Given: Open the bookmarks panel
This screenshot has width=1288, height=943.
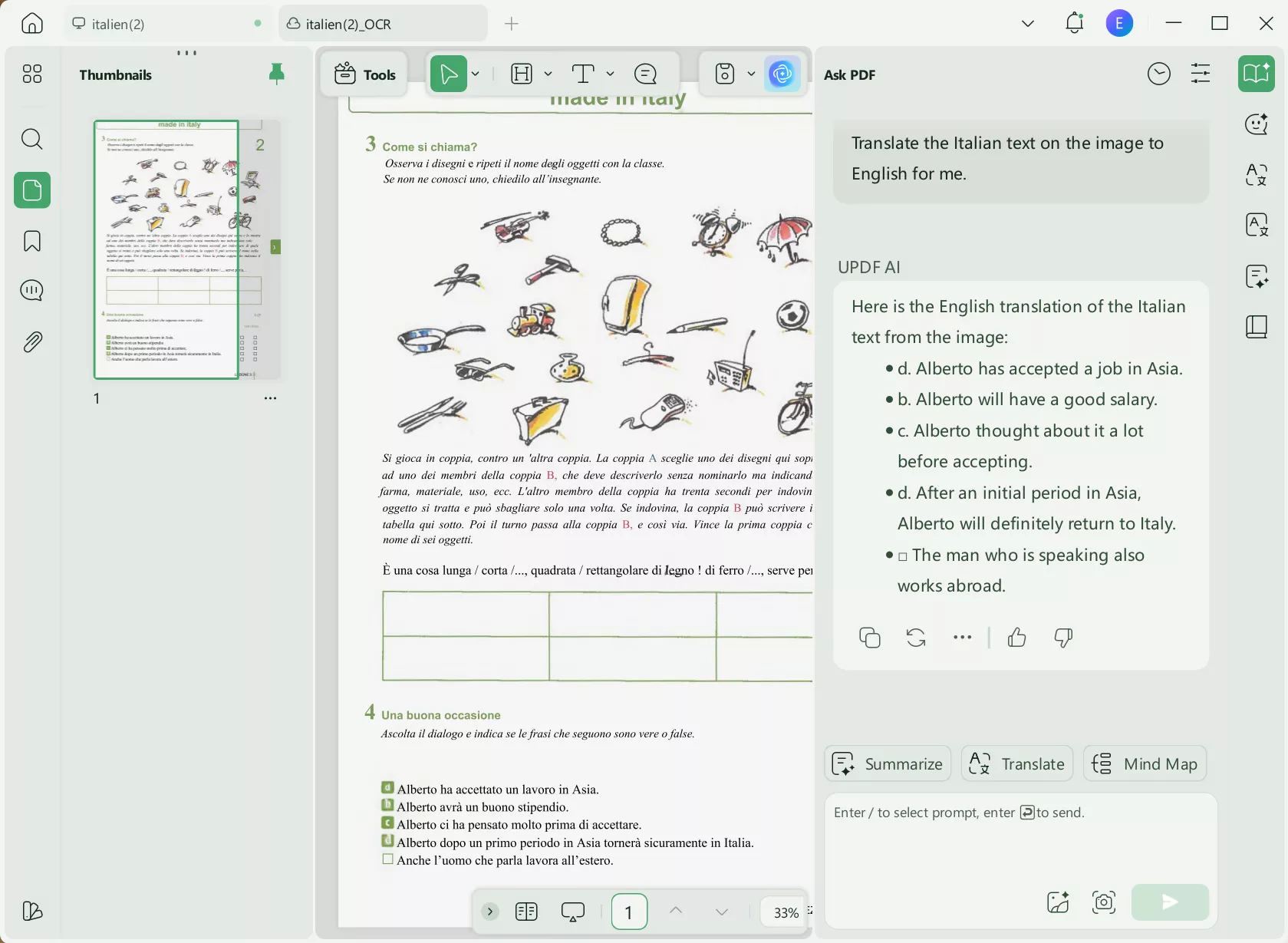Looking at the screenshot, I should click(31, 241).
